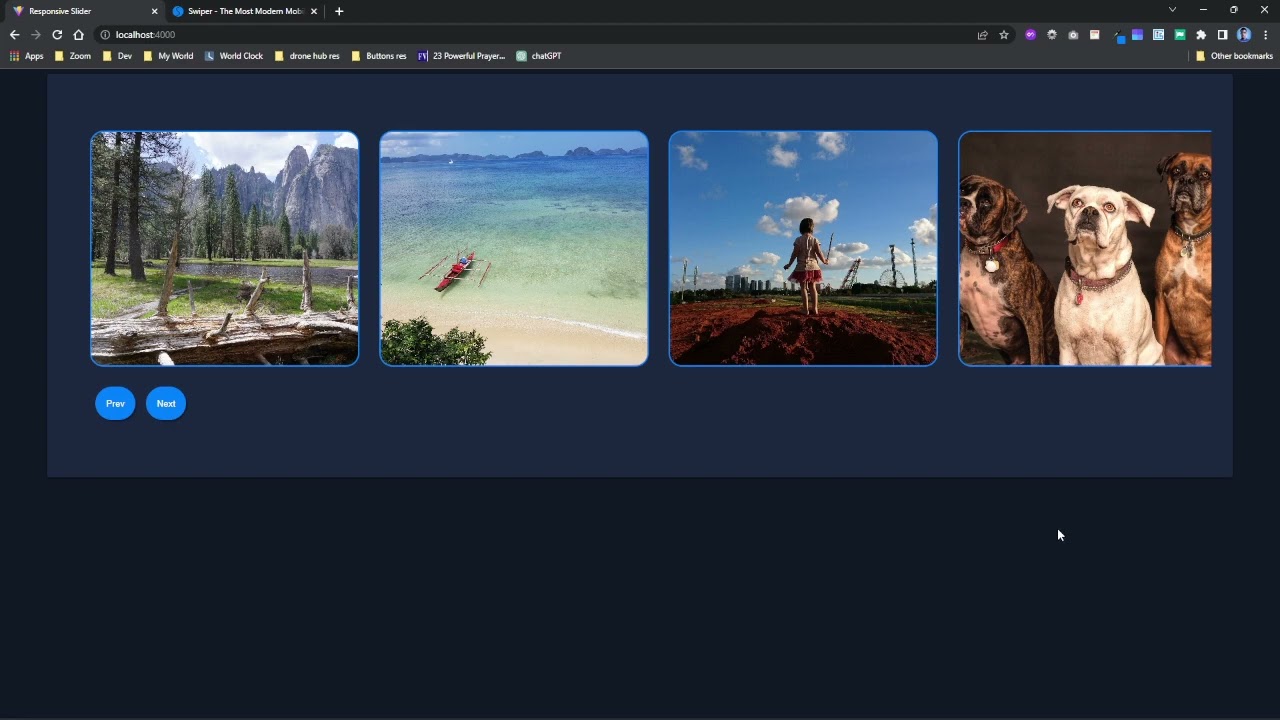Open the purple circular extension icon

[x=1031, y=35]
